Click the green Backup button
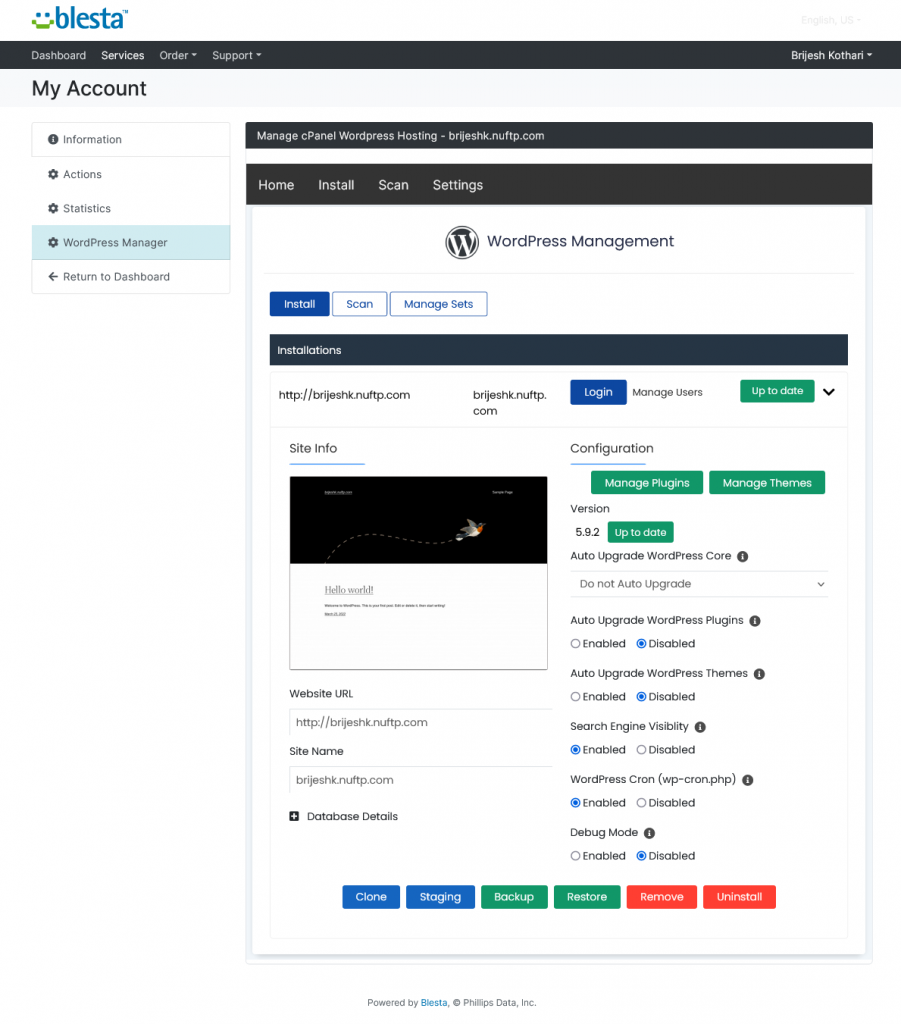Image resolution: width=901 pixels, height=1024 pixels. (x=514, y=897)
